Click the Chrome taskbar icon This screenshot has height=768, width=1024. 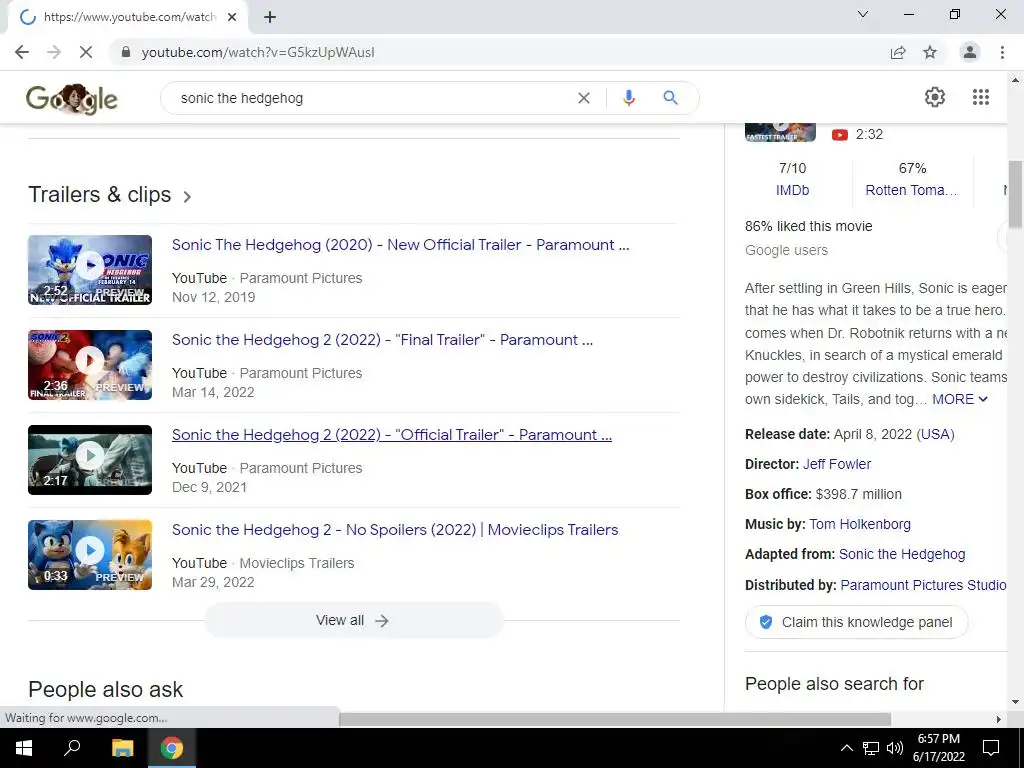(172, 748)
